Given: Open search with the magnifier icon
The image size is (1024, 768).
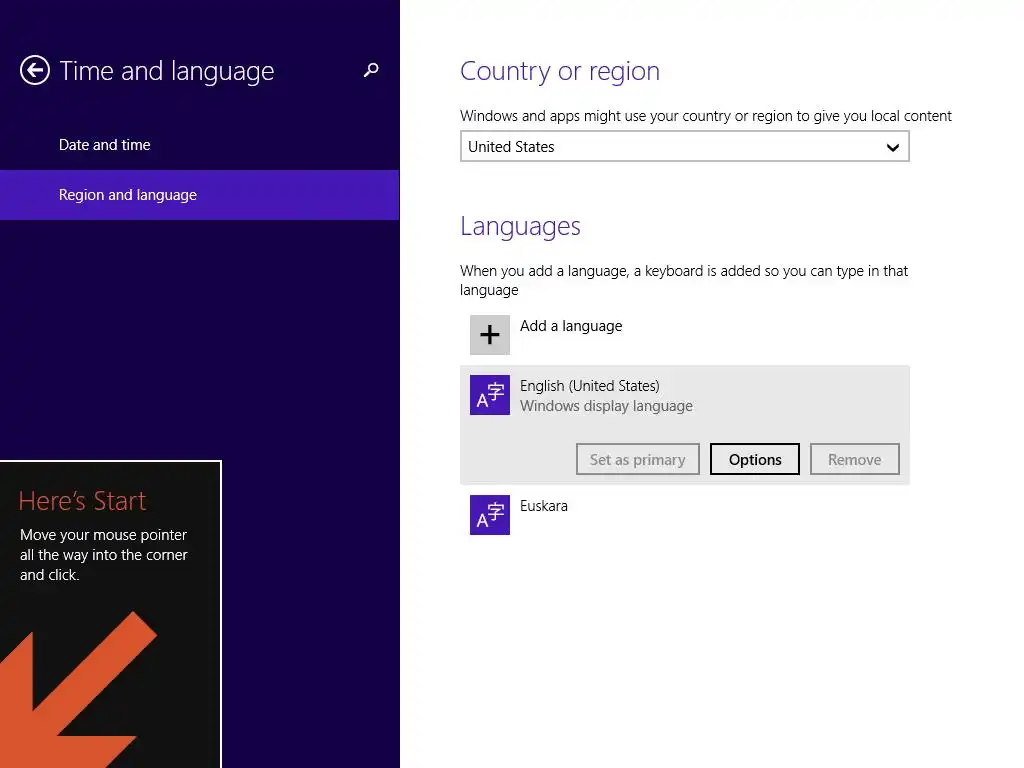Looking at the screenshot, I should tap(371, 70).
